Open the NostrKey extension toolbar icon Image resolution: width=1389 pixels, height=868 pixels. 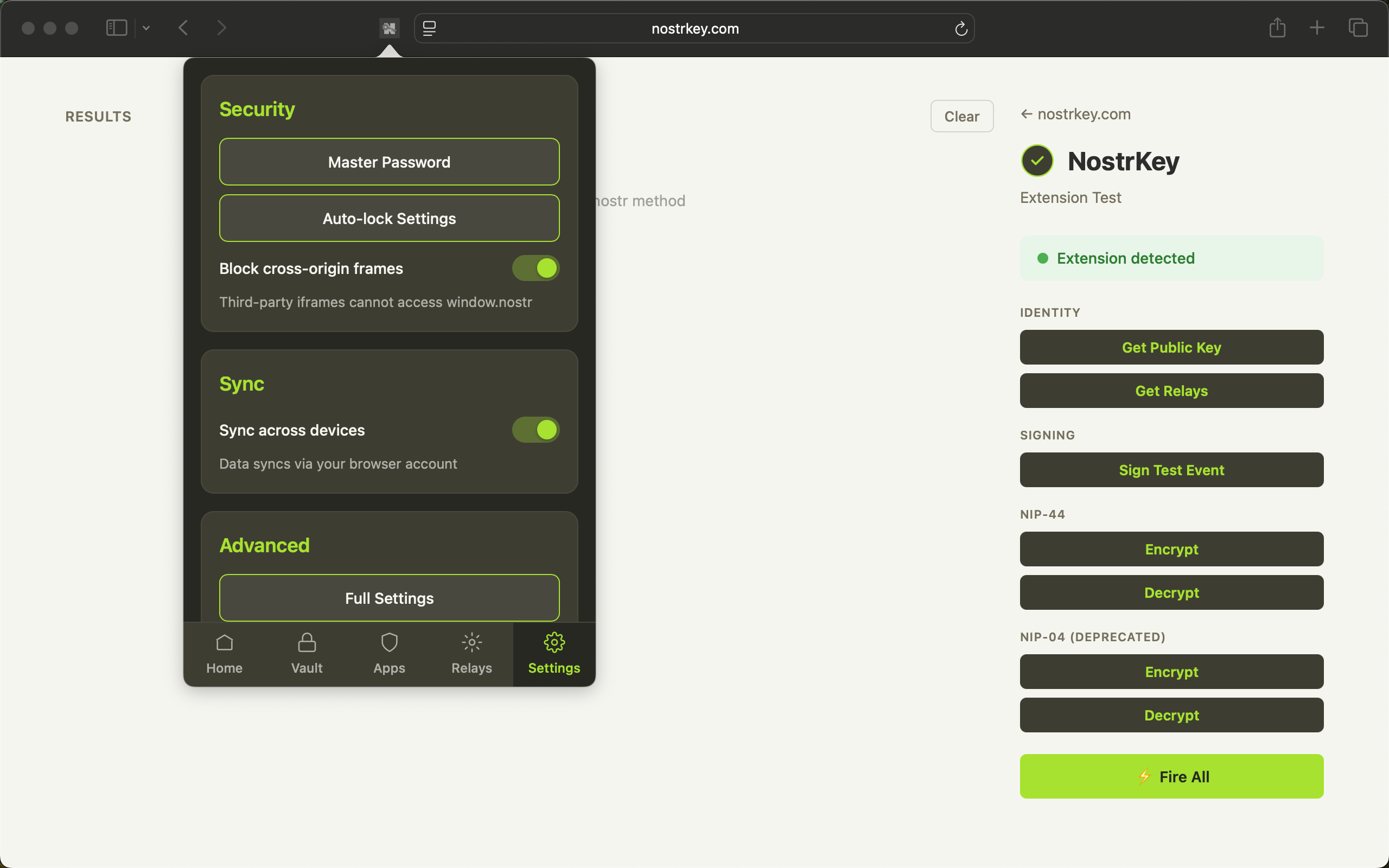point(389,28)
